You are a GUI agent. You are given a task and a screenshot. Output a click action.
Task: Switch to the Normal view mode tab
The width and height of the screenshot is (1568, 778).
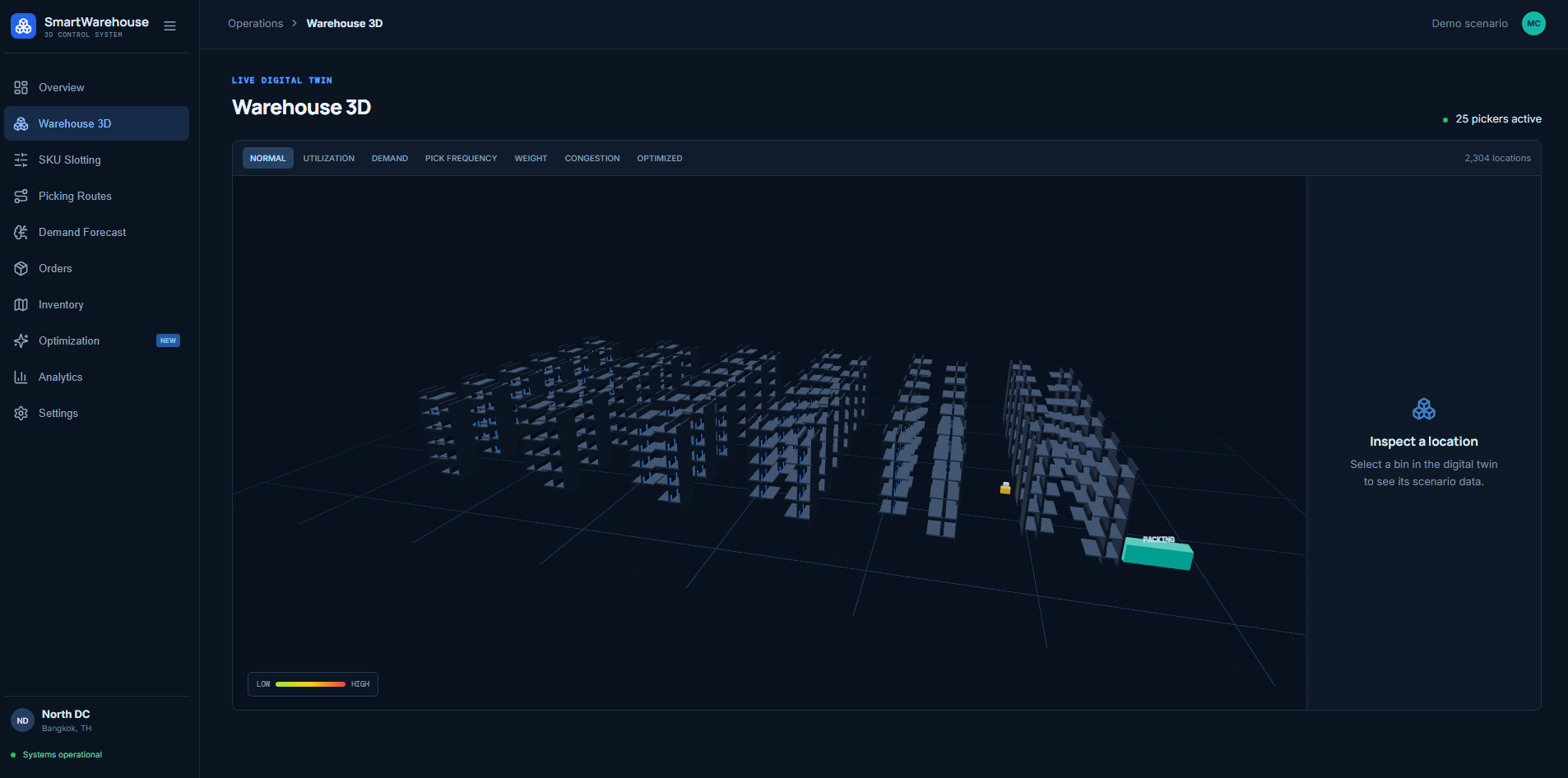coord(268,159)
